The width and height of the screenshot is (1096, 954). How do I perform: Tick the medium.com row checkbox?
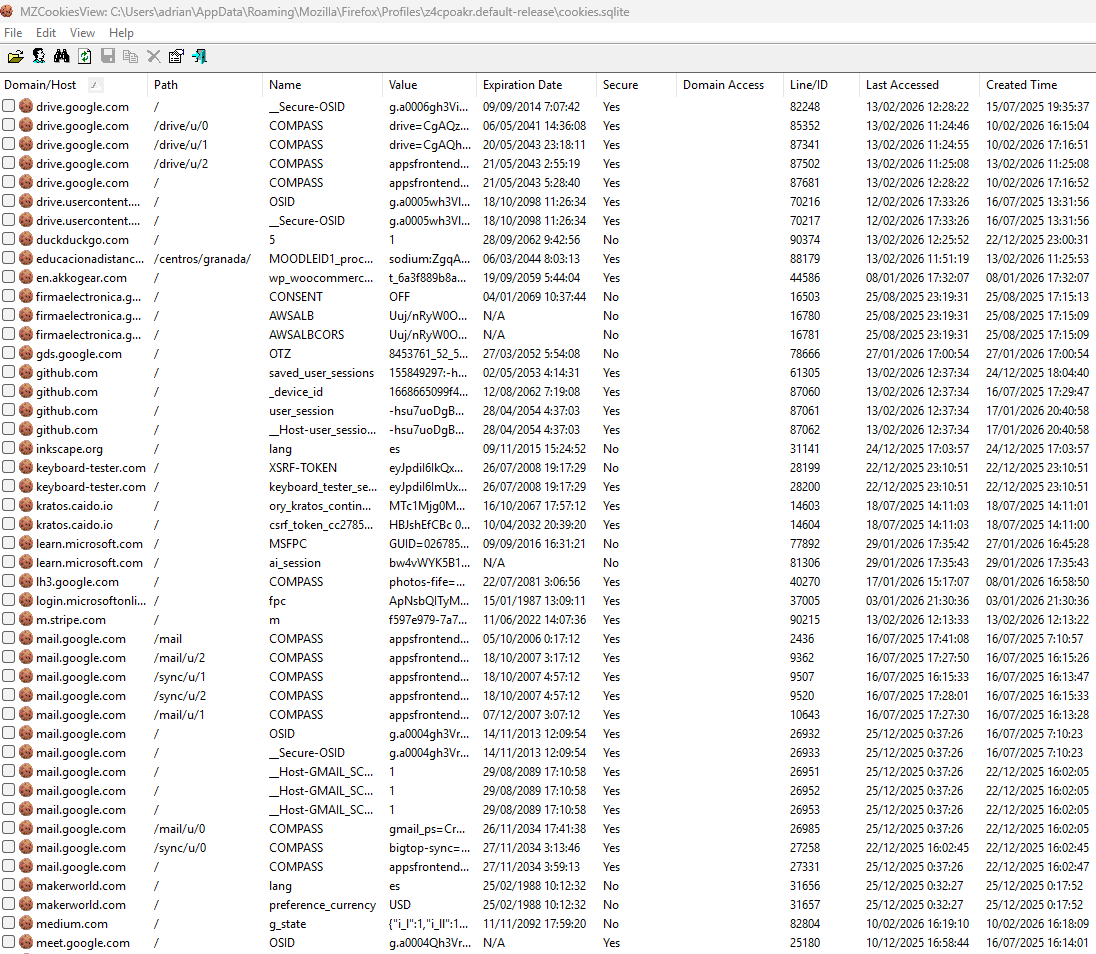tap(9, 924)
